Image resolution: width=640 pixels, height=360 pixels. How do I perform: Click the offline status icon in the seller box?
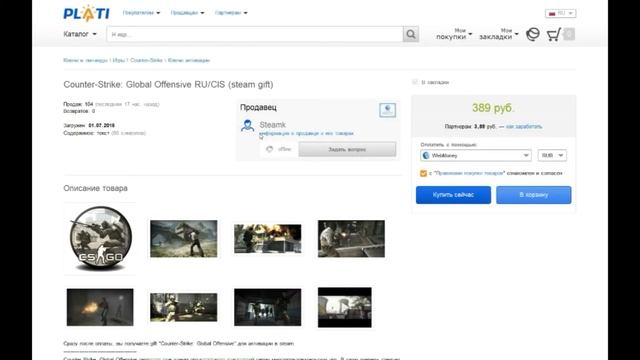pyautogui.click(x=269, y=149)
